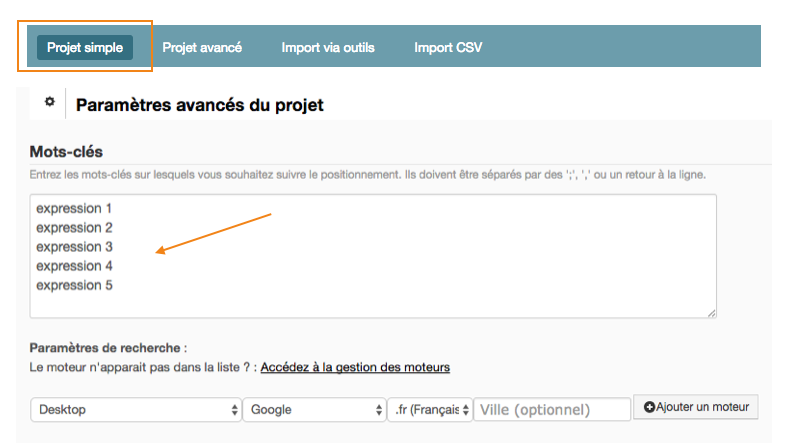Open the Google search engine dropdown

[314, 410]
